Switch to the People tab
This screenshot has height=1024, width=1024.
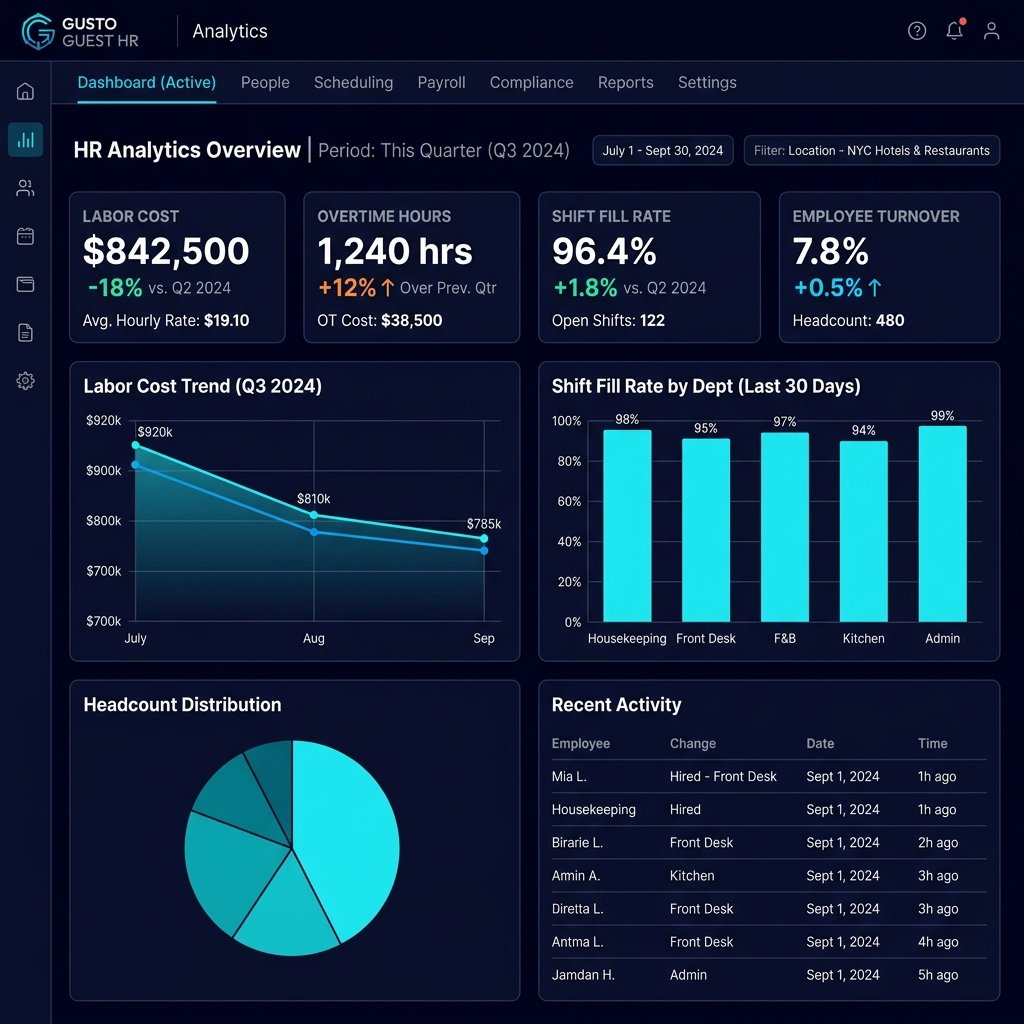tap(265, 82)
